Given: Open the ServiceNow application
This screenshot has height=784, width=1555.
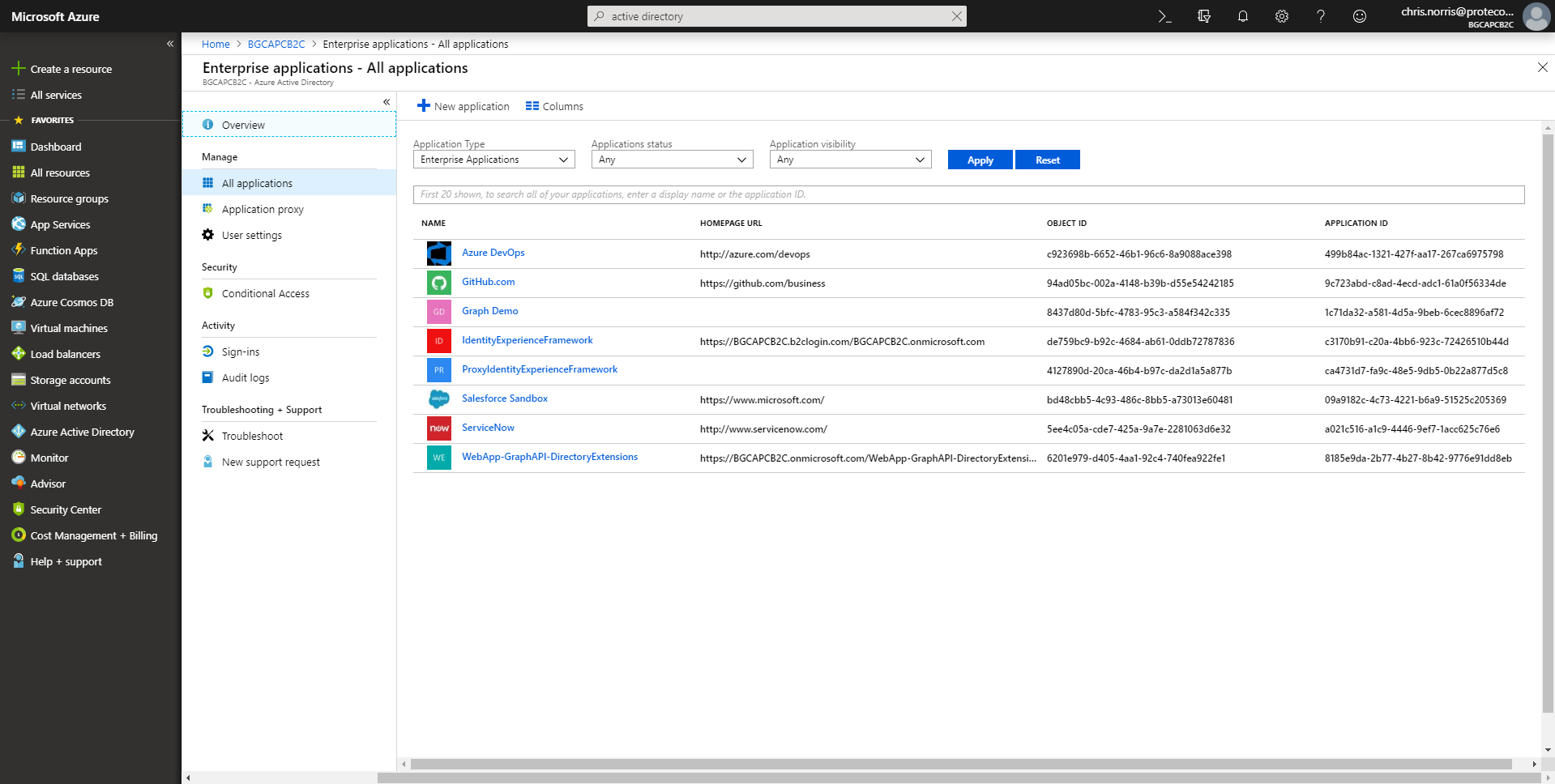Looking at the screenshot, I should click(488, 428).
